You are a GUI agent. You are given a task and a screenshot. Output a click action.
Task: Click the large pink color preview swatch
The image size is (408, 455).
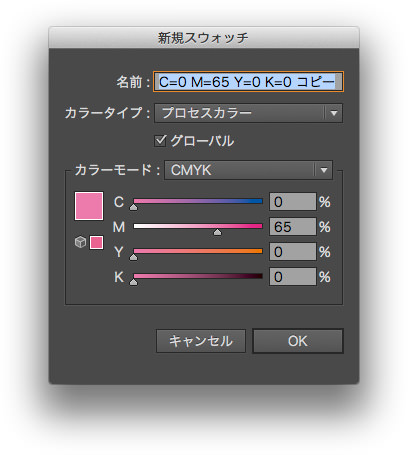point(89,206)
